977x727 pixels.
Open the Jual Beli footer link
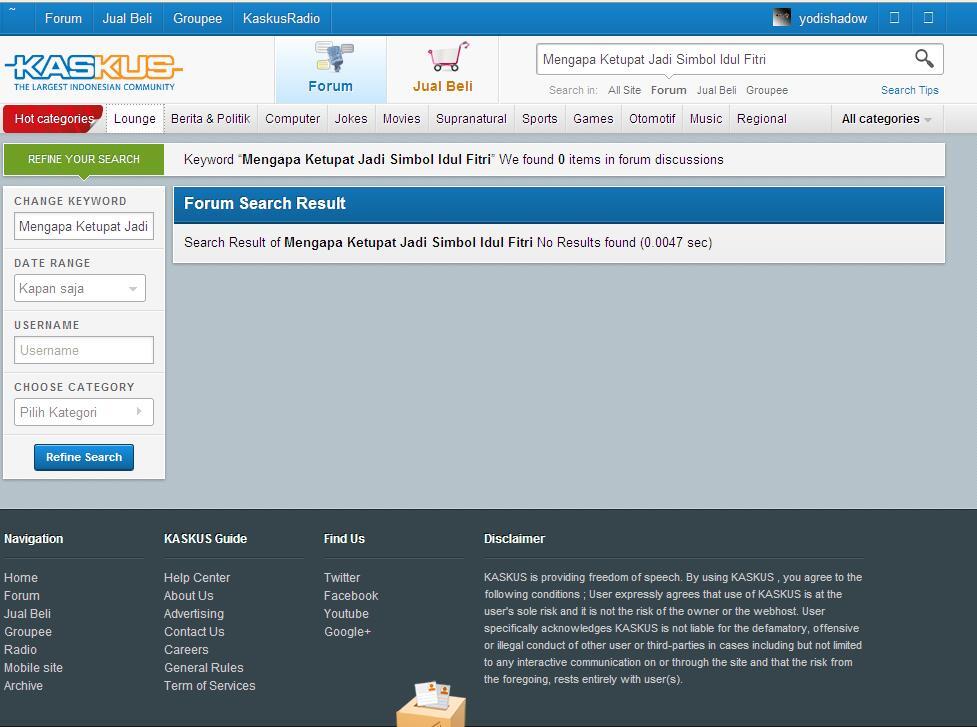(x=27, y=614)
